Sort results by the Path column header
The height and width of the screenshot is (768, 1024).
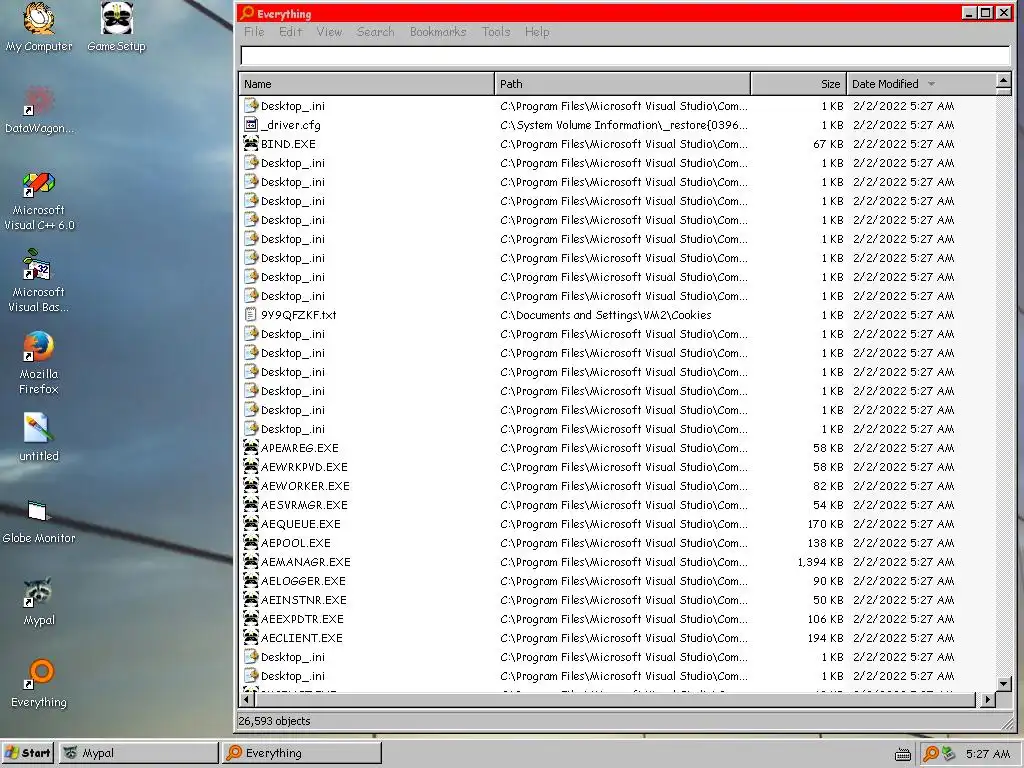[622, 84]
